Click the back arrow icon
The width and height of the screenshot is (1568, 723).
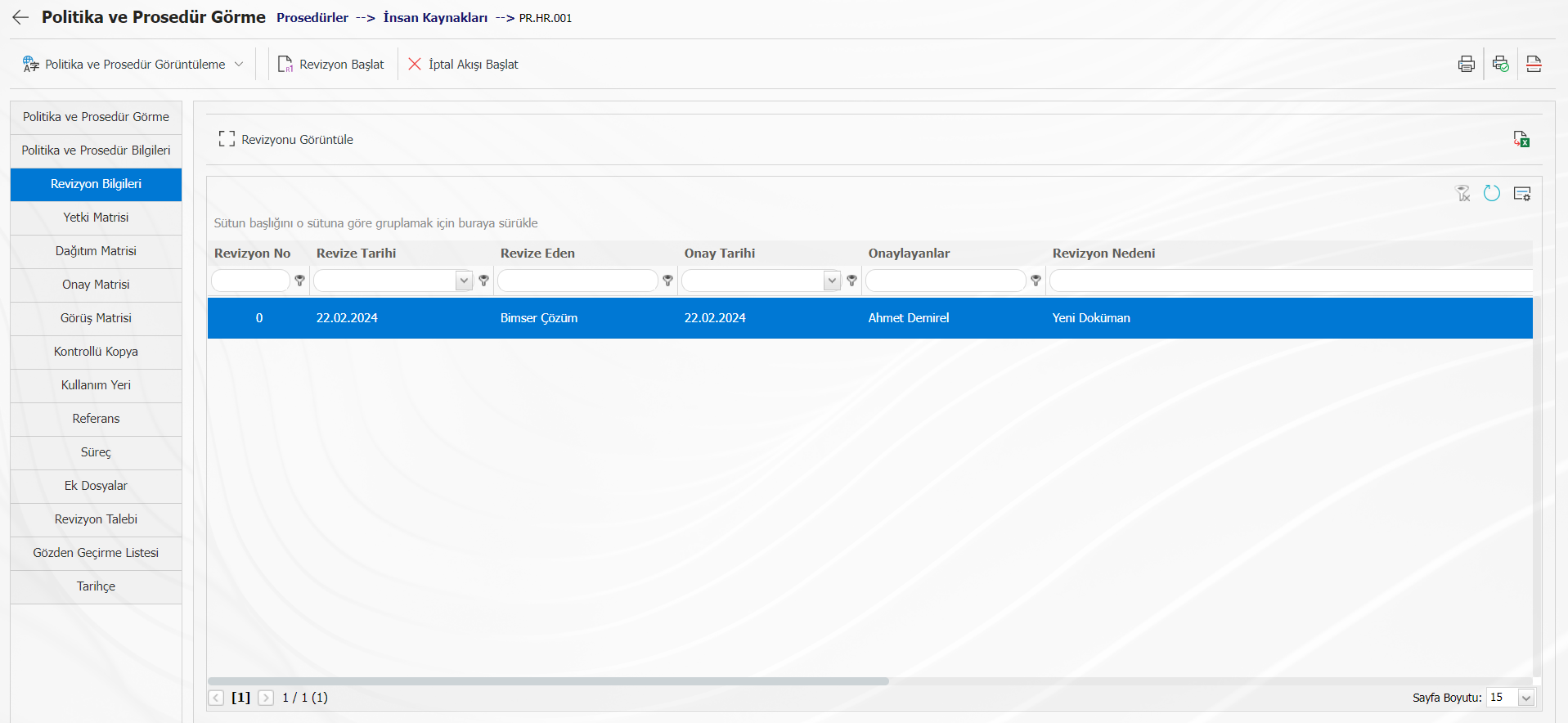(x=20, y=17)
